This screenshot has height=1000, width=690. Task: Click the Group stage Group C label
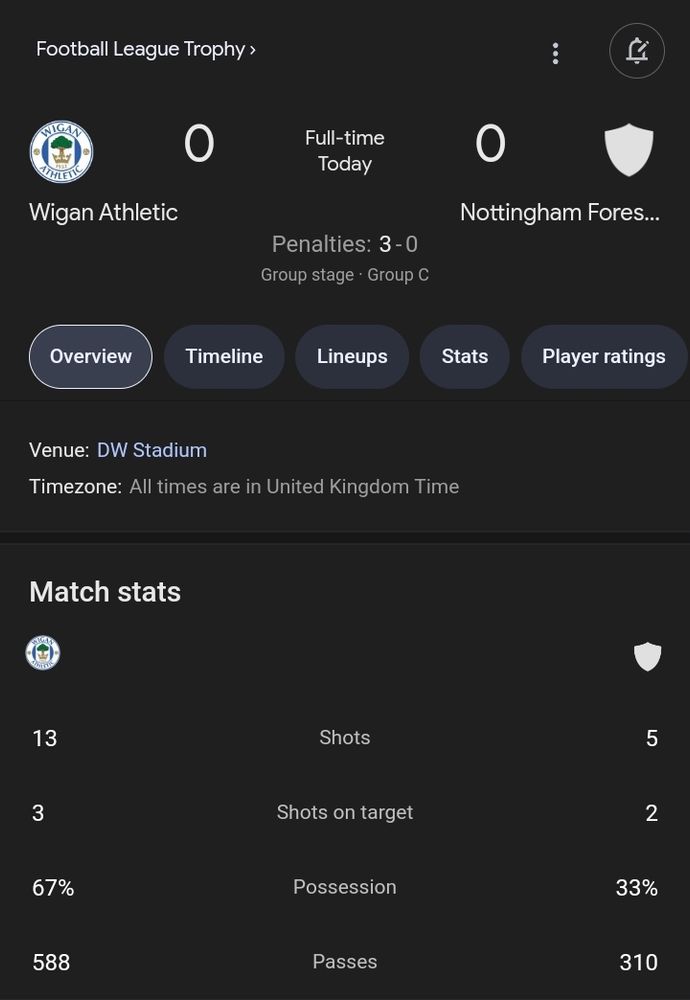[345, 275]
